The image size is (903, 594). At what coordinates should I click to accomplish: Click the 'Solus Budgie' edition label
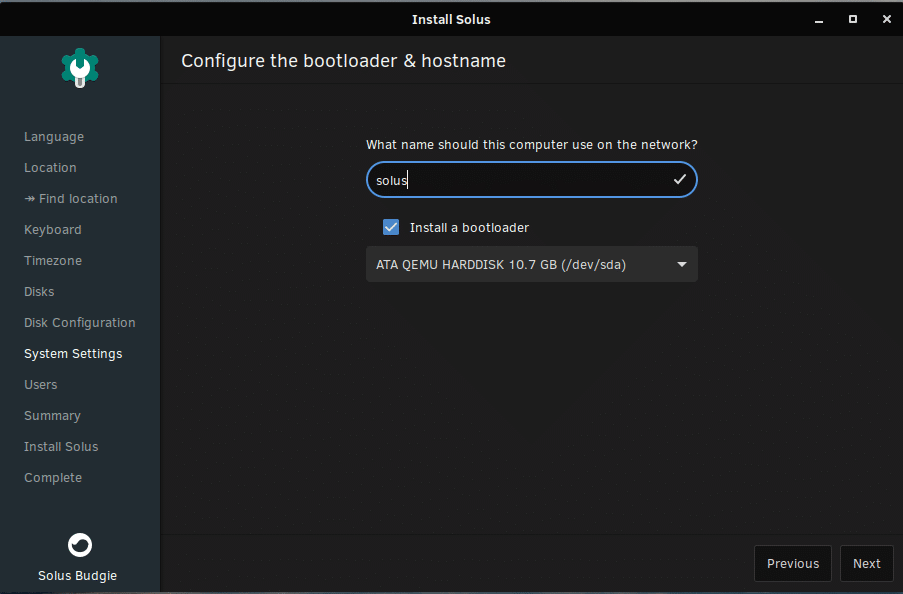point(78,576)
